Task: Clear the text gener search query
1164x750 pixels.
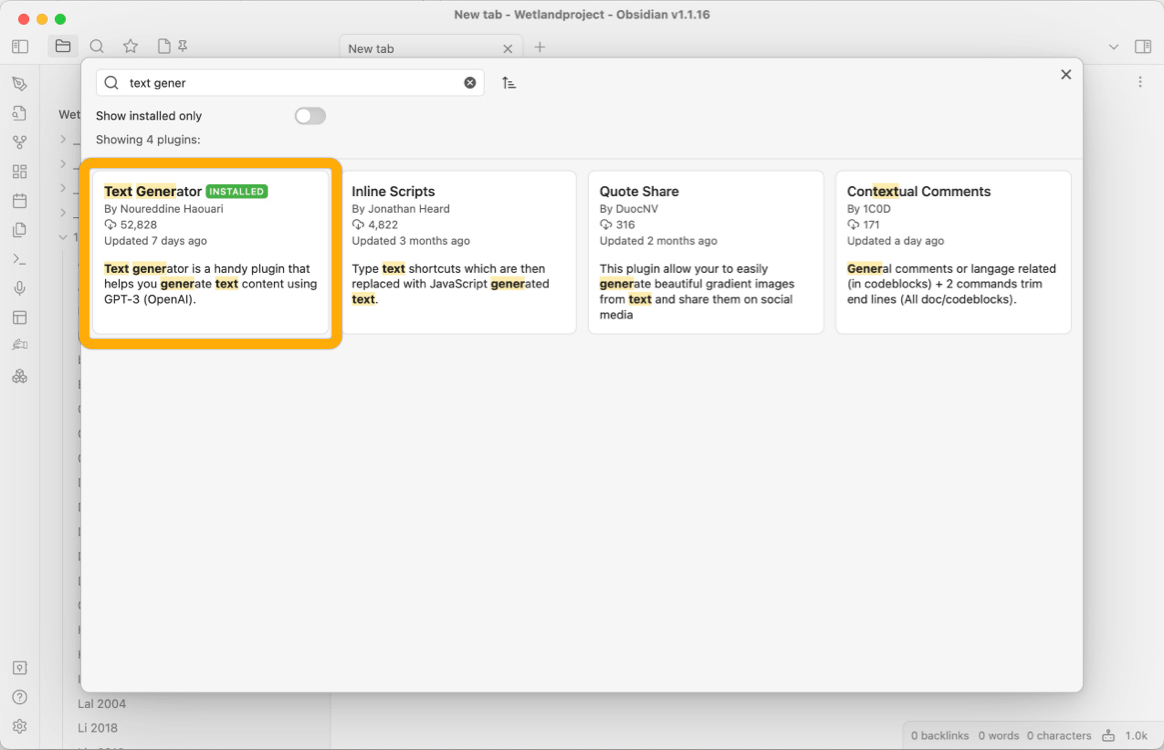Action: tap(470, 82)
